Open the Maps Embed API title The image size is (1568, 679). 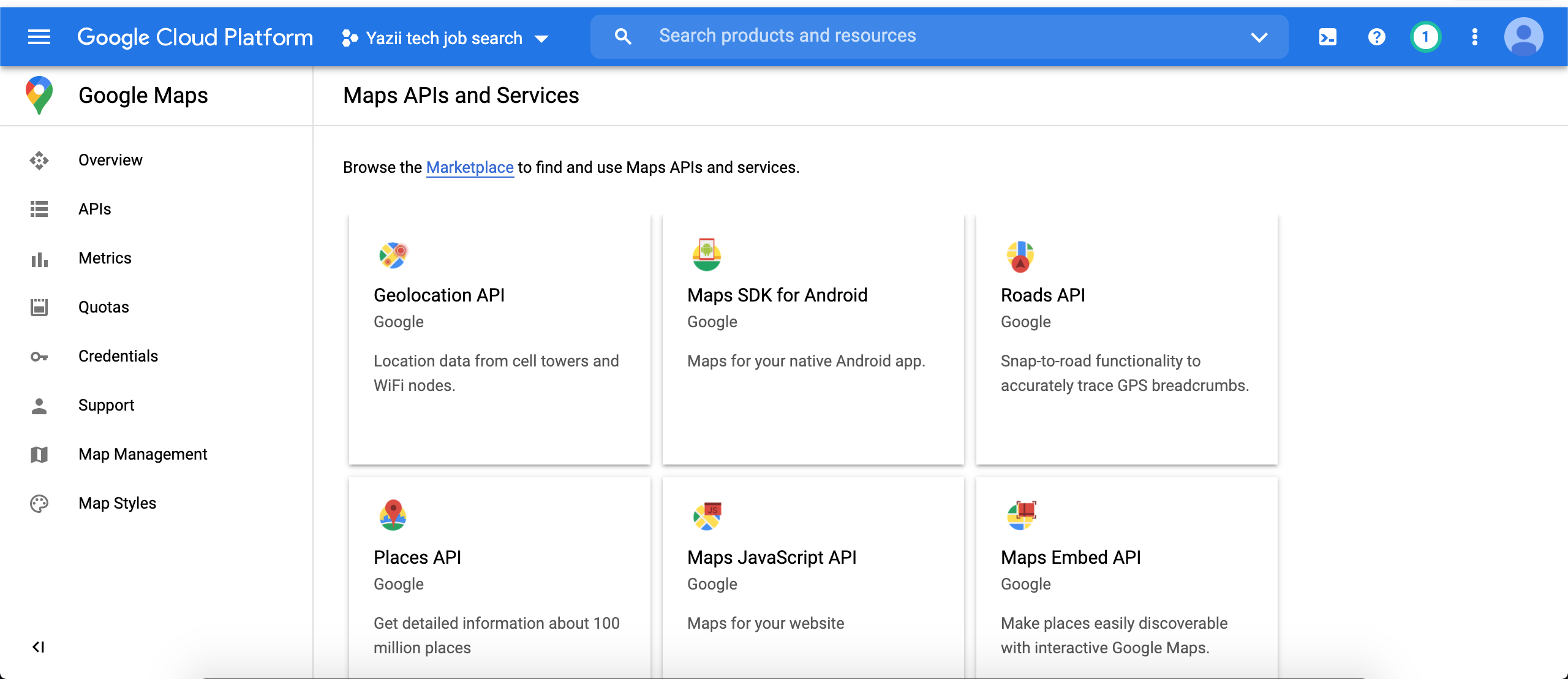1071,557
